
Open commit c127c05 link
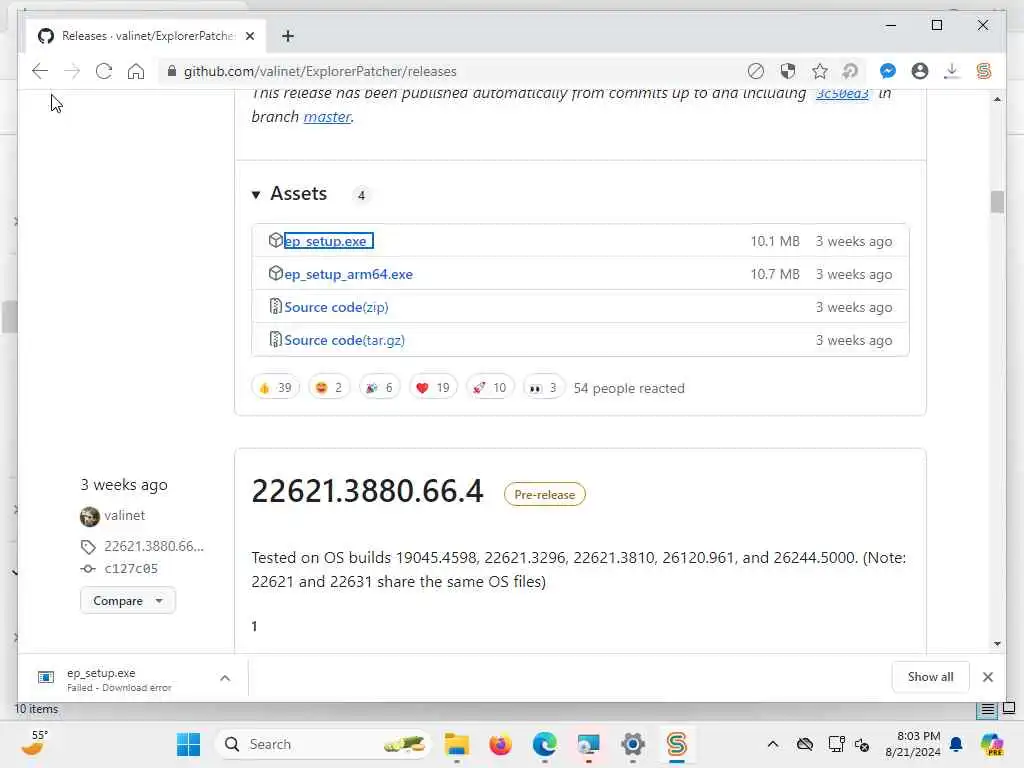(x=131, y=568)
